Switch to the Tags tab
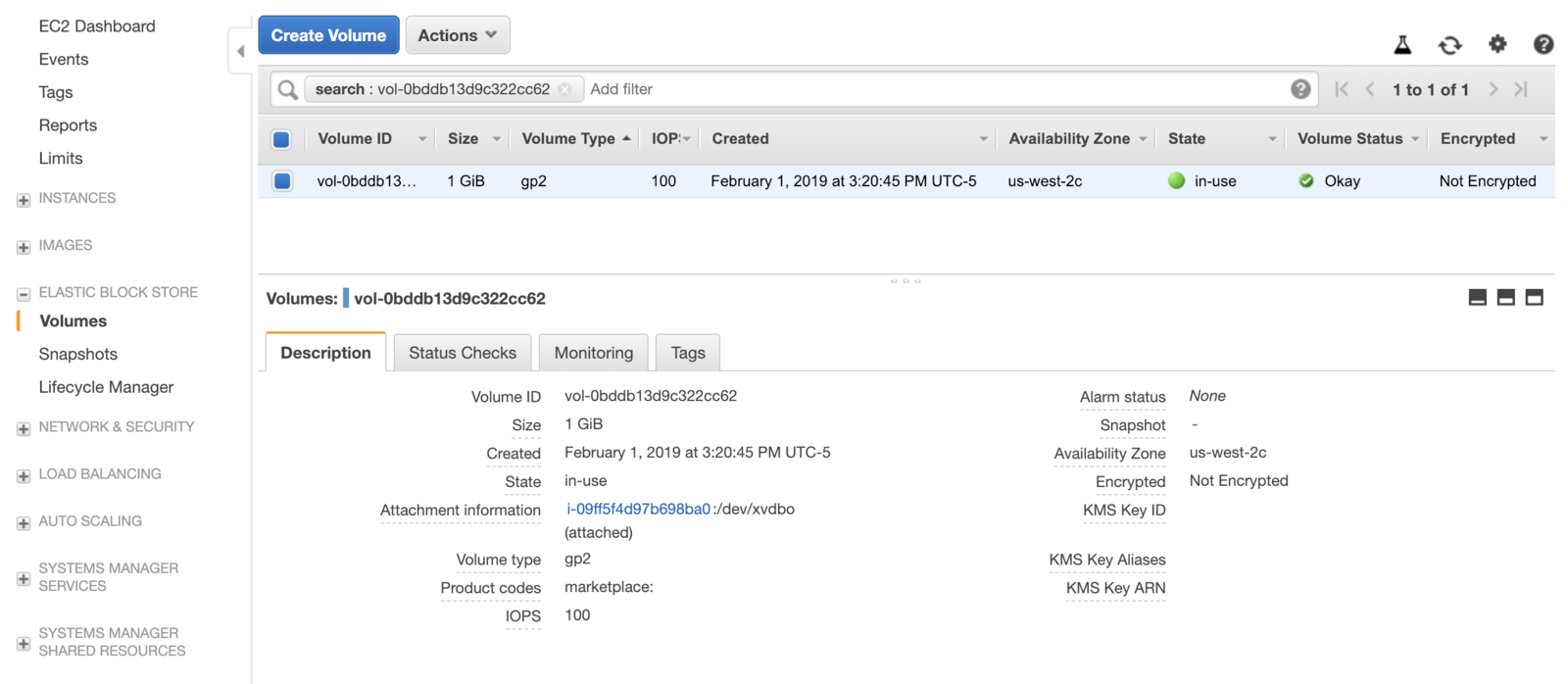 [x=688, y=353]
